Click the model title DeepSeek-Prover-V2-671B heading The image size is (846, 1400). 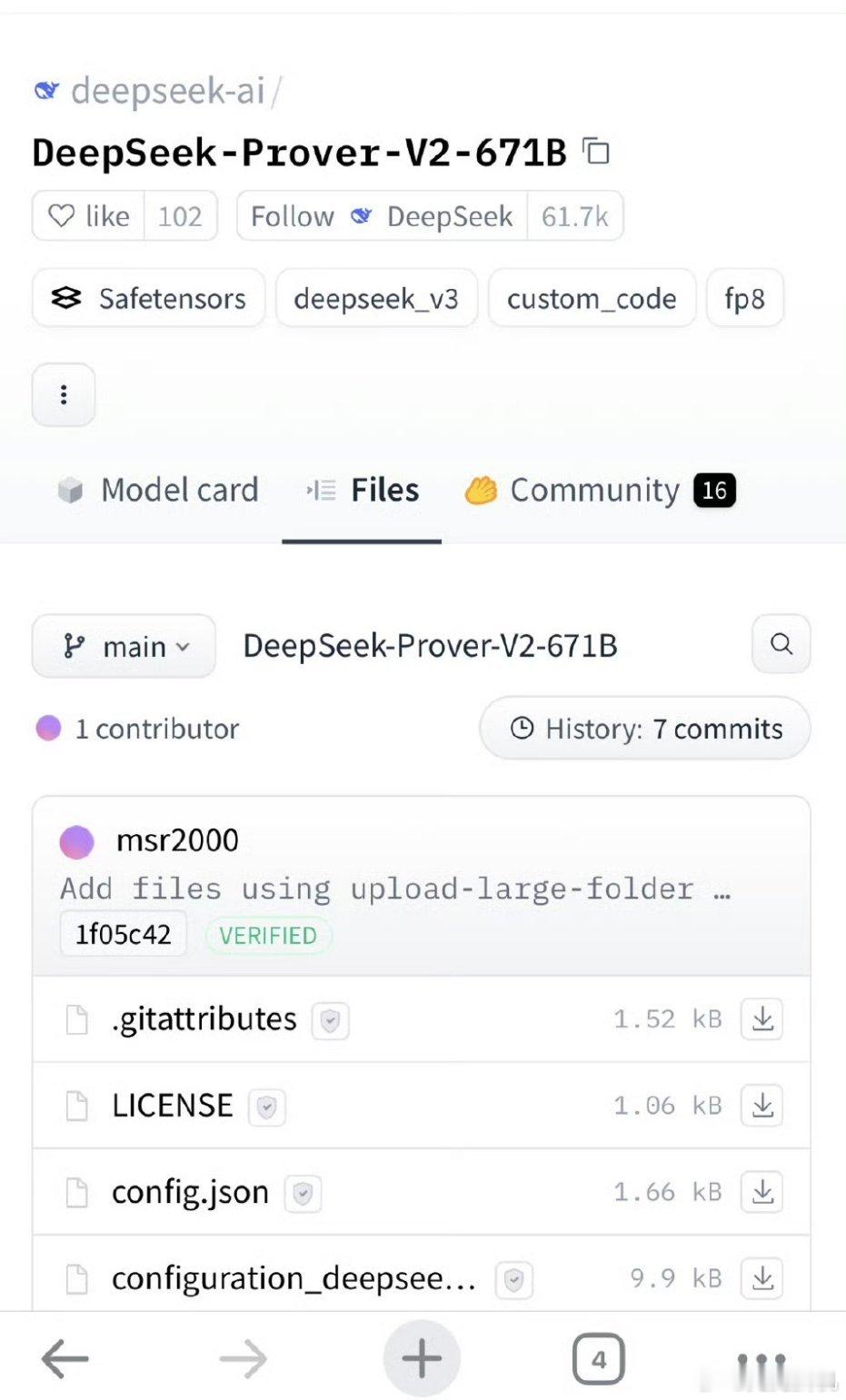pos(299,152)
